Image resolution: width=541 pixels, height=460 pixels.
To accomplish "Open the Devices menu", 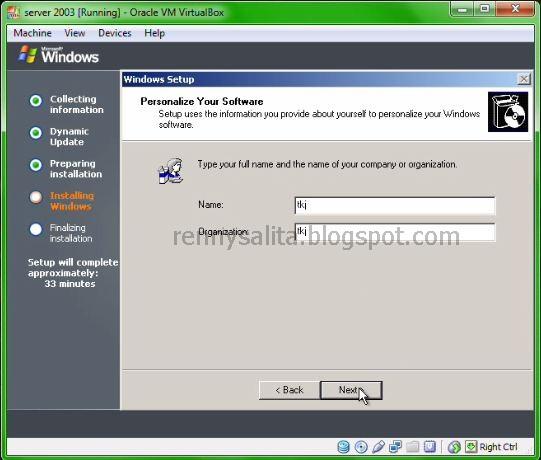I will (115, 33).
